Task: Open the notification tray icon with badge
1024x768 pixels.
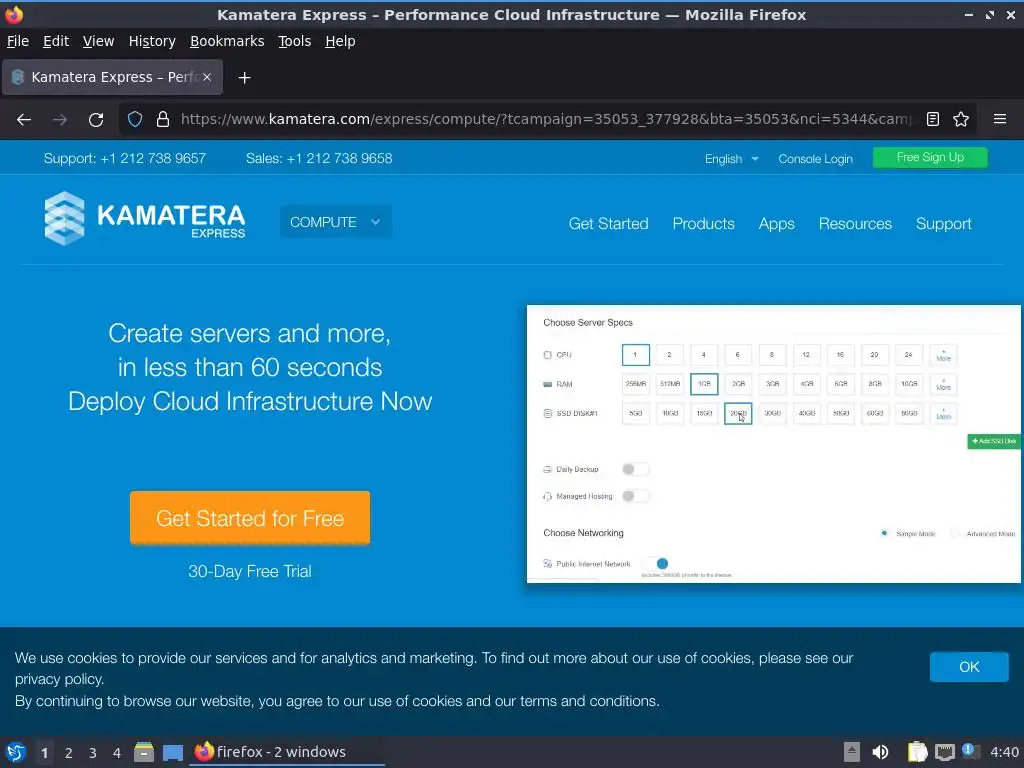Action: [970, 751]
